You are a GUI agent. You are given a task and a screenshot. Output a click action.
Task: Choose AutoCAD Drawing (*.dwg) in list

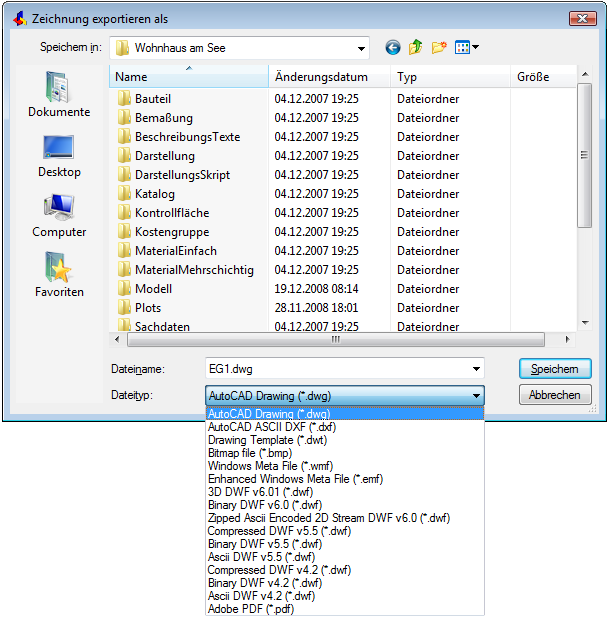click(x=345, y=414)
